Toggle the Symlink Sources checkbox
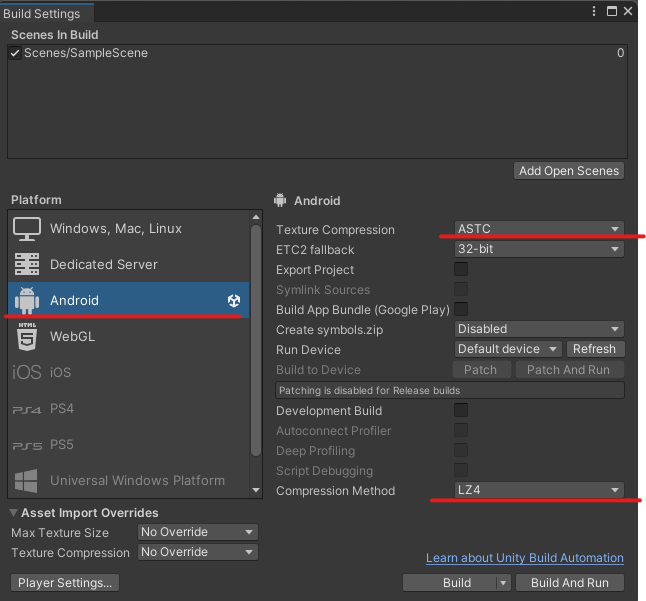 pyautogui.click(x=461, y=289)
